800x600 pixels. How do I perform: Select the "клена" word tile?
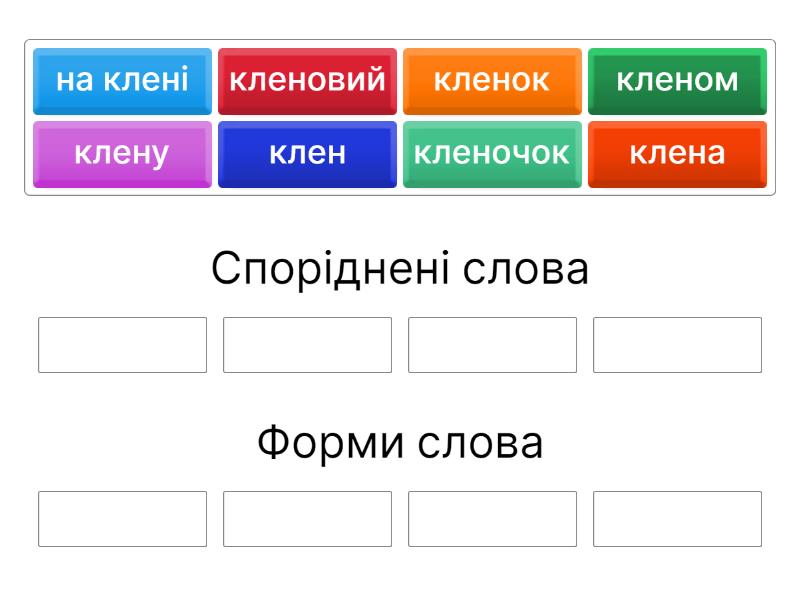(677, 154)
